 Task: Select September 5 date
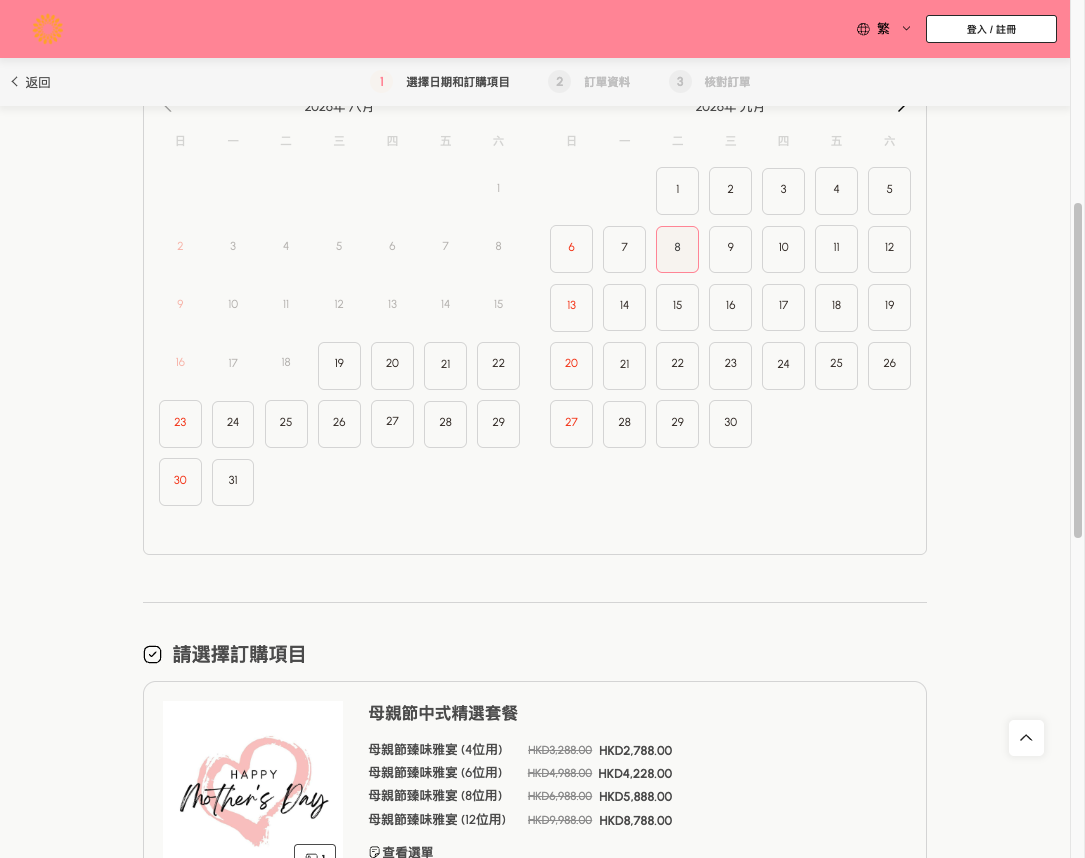pyautogui.click(x=889, y=191)
